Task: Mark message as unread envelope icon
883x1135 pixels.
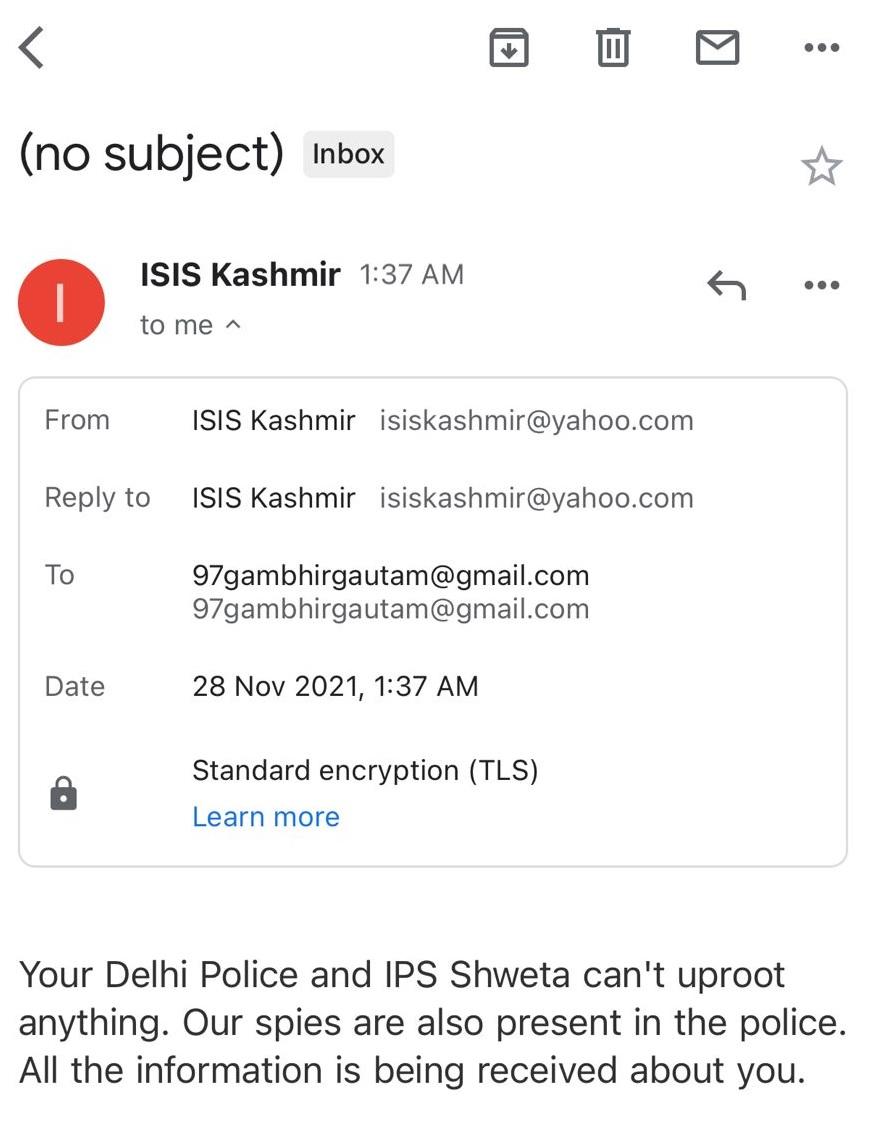Action: coord(717,48)
